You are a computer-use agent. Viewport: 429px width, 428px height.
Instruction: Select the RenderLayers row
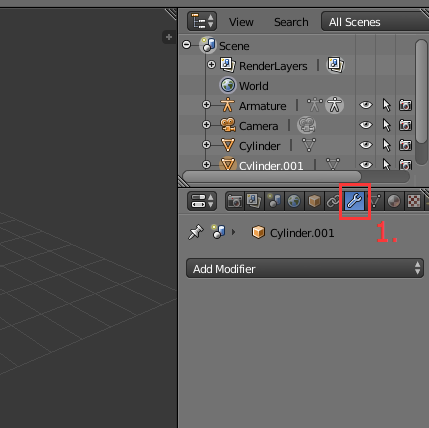(273, 66)
